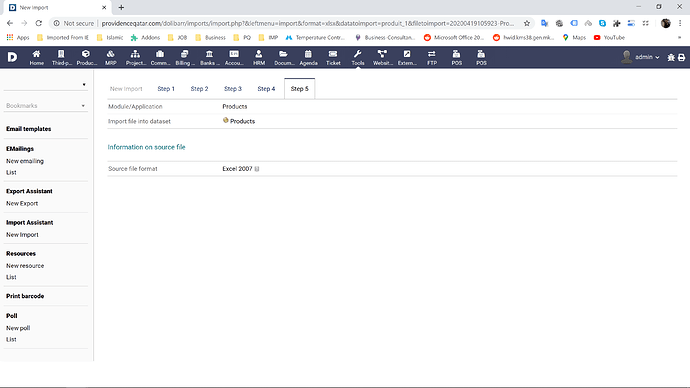Expand the Bookmarks dropdown
This screenshot has height=388, width=690.
coord(46,106)
